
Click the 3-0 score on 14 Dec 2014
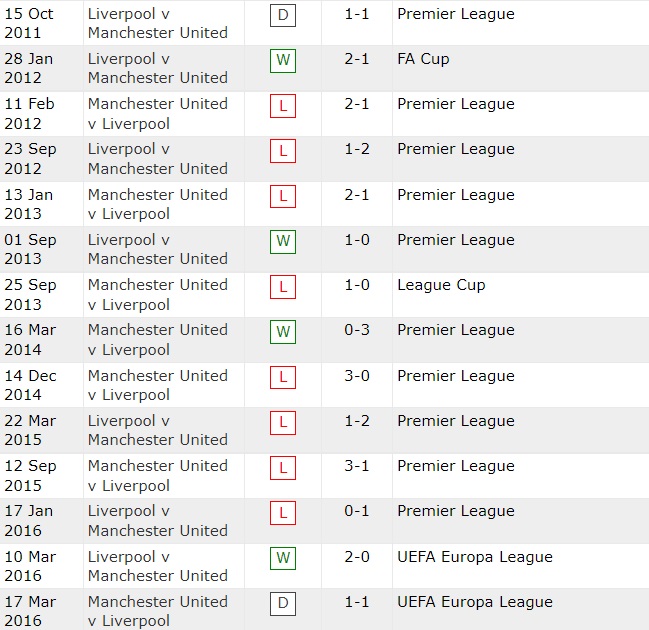(357, 376)
